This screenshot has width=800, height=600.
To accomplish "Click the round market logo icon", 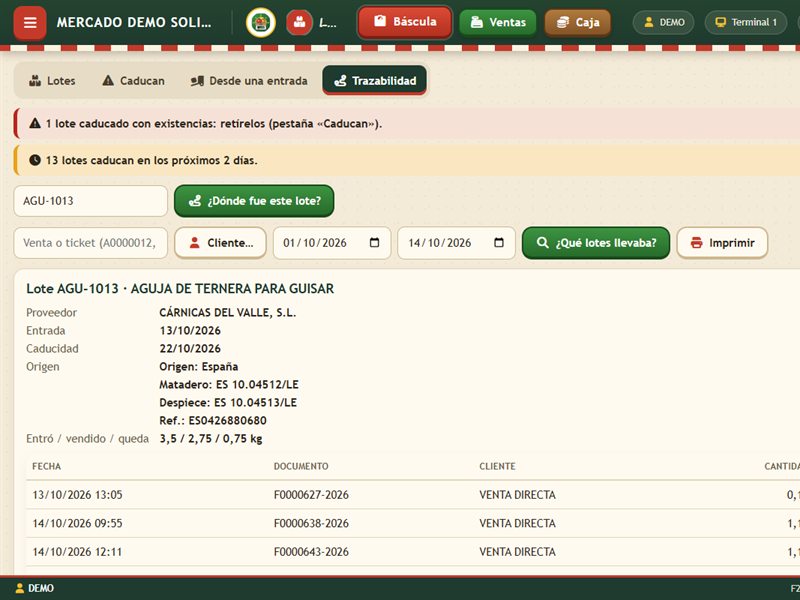I will click(261, 22).
